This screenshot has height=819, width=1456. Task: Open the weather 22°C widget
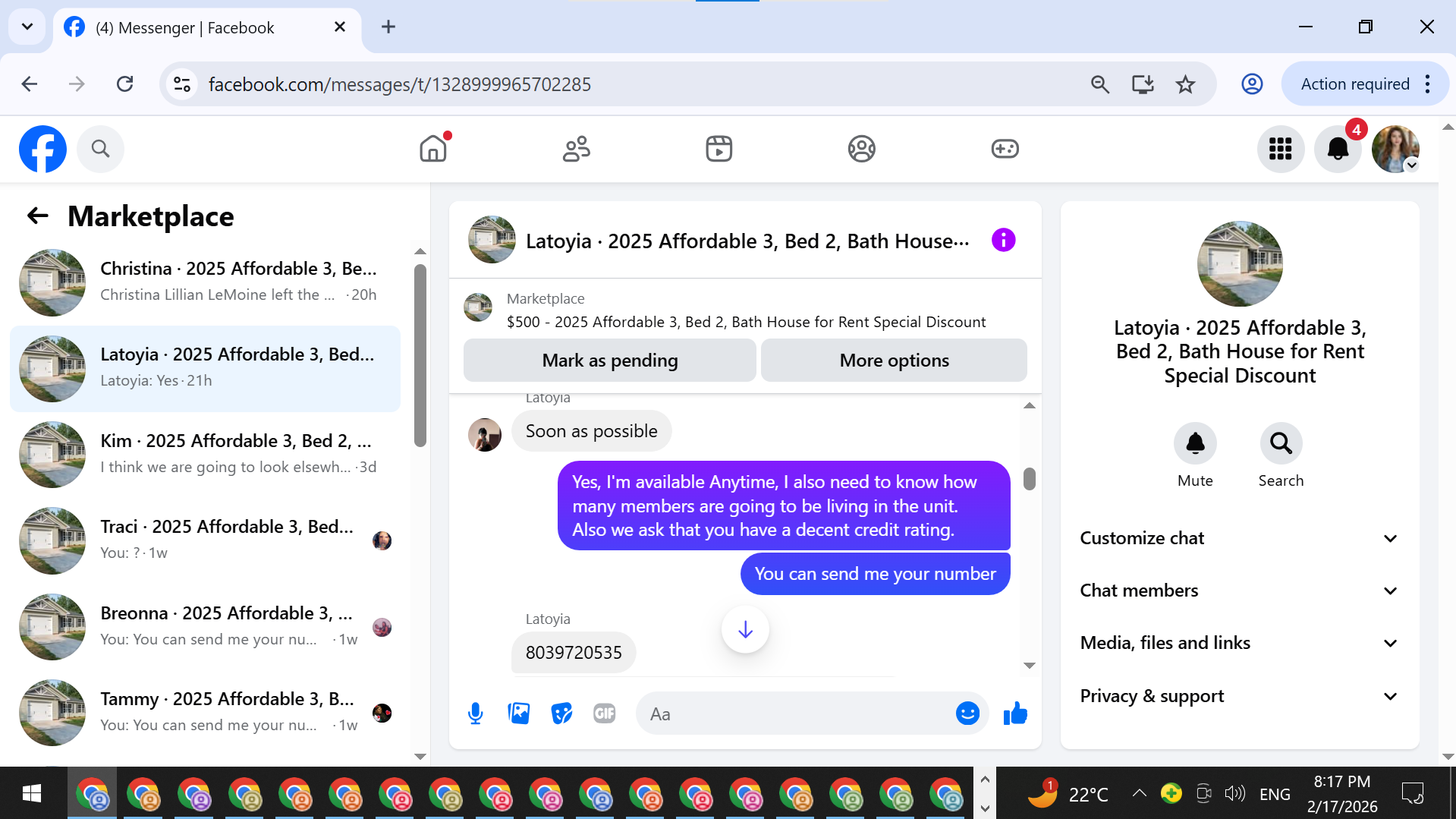[1068, 794]
